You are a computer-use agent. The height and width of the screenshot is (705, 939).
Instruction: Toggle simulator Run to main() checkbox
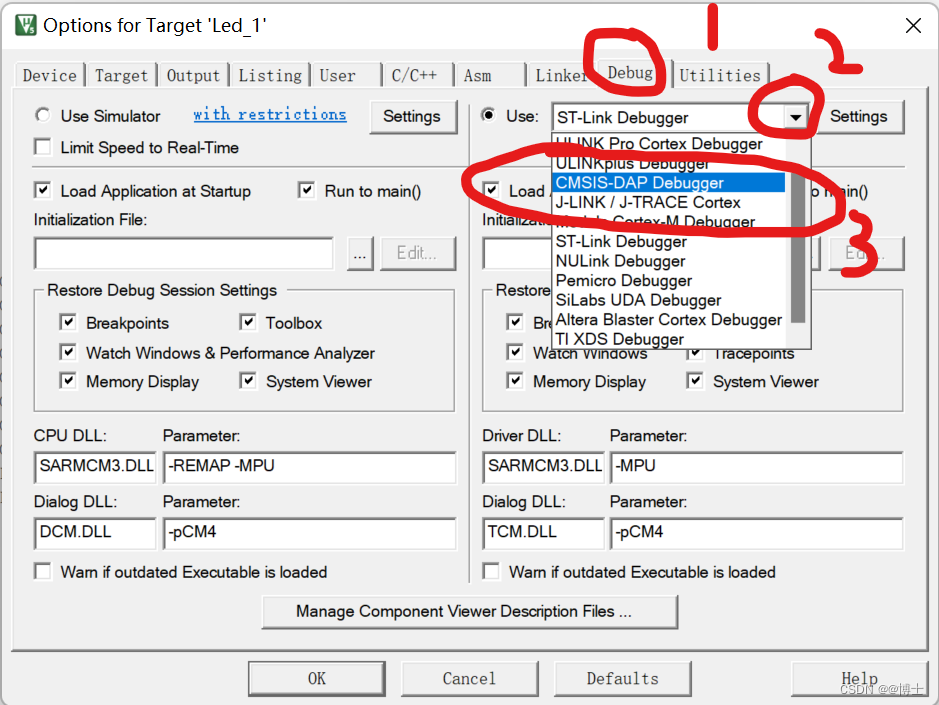(x=306, y=190)
